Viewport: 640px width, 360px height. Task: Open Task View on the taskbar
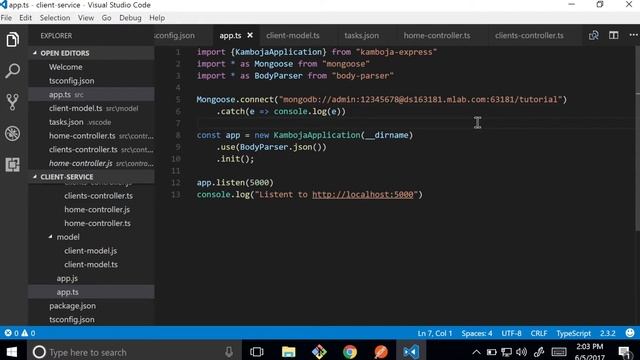[257, 352]
